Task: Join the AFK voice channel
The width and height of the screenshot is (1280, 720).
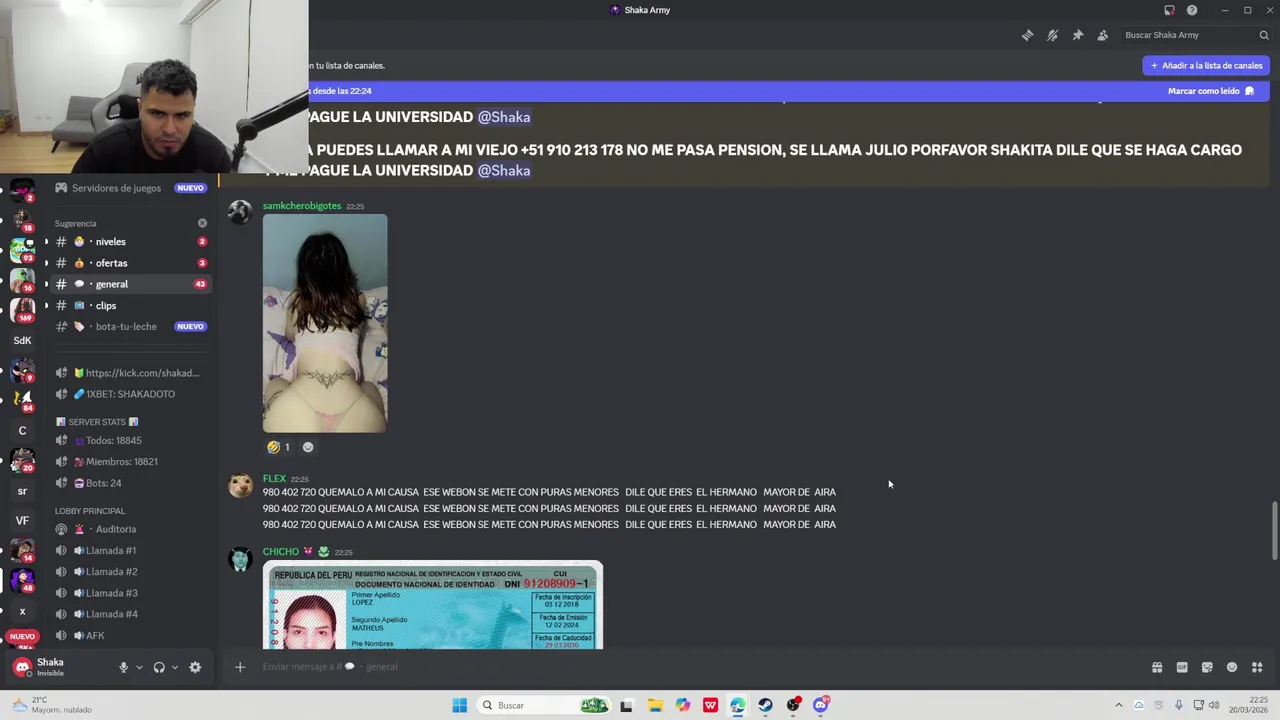Action: (x=130, y=635)
